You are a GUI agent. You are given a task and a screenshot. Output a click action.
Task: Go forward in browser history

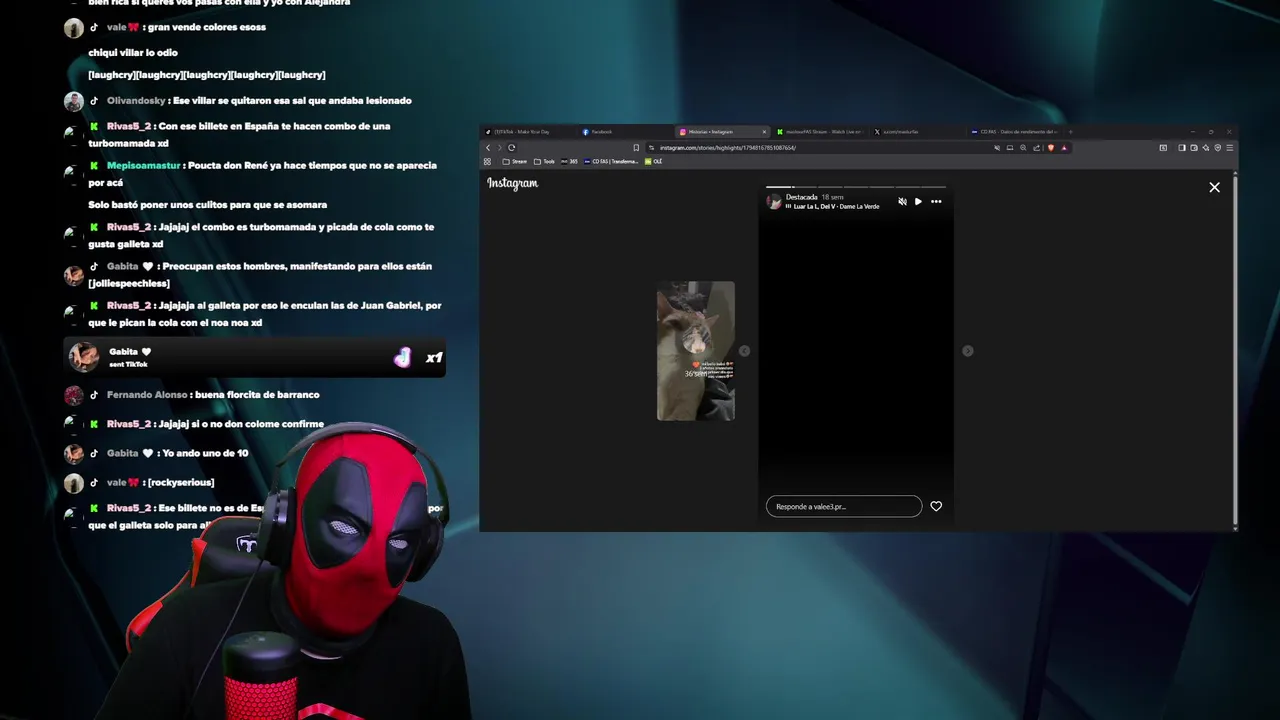click(x=499, y=148)
